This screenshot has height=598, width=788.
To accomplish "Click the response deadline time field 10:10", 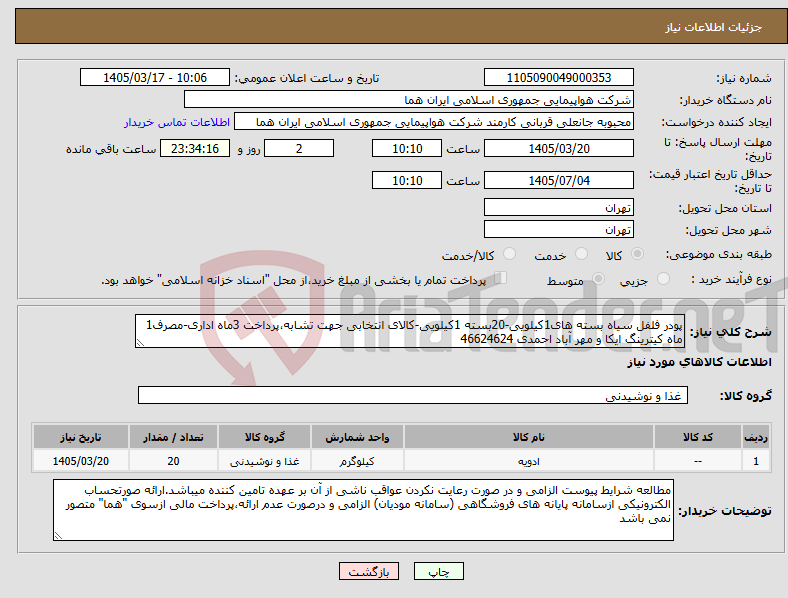I will click(x=407, y=148).
